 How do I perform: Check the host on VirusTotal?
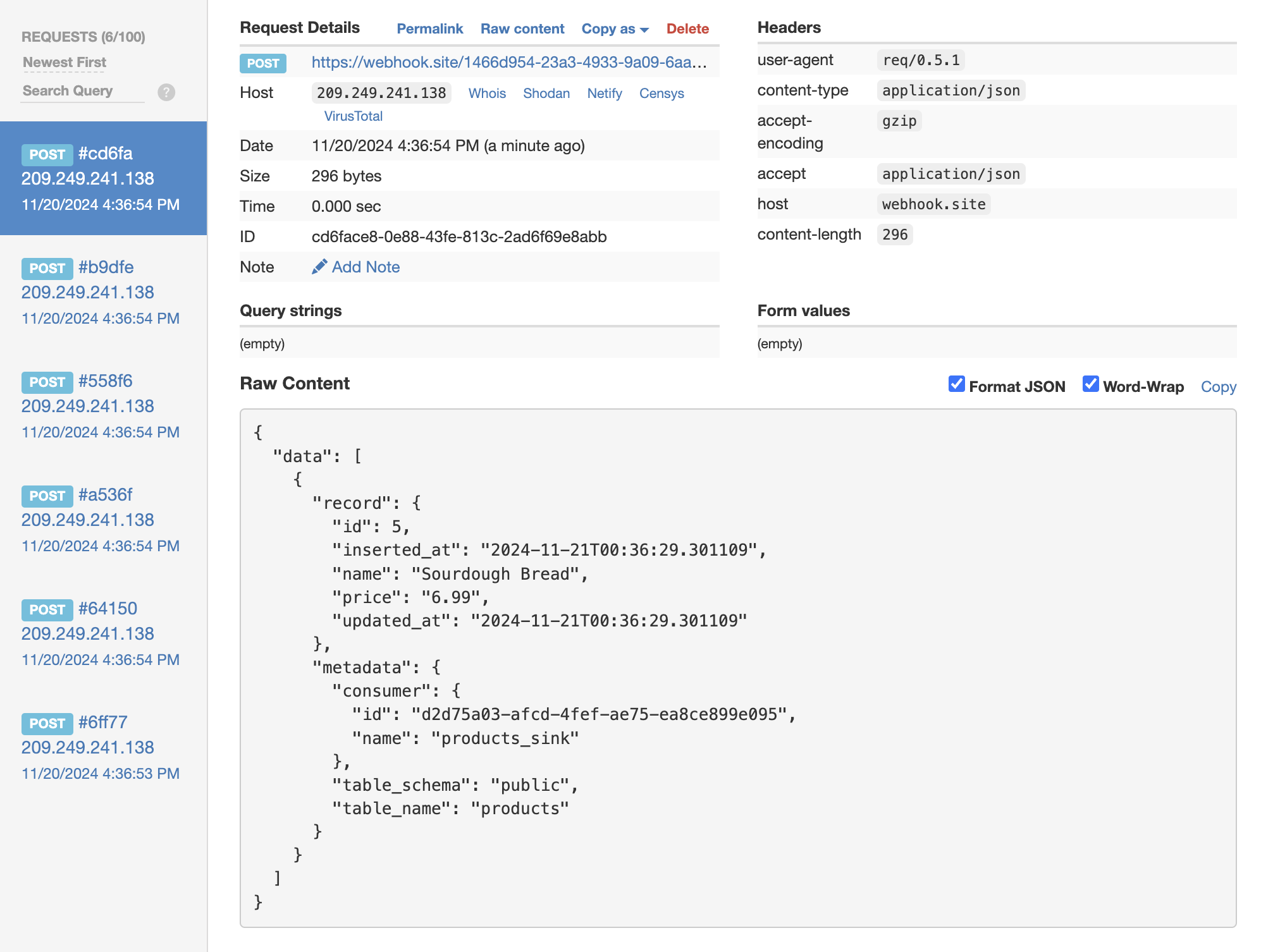tap(354, 116)
